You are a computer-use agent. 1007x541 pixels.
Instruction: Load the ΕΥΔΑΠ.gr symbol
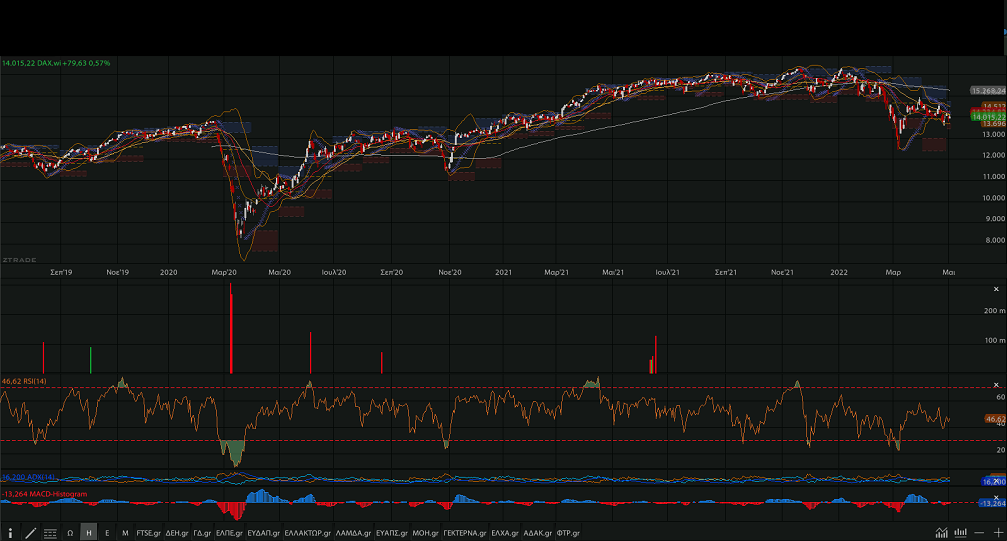click(x=264, y=533)
